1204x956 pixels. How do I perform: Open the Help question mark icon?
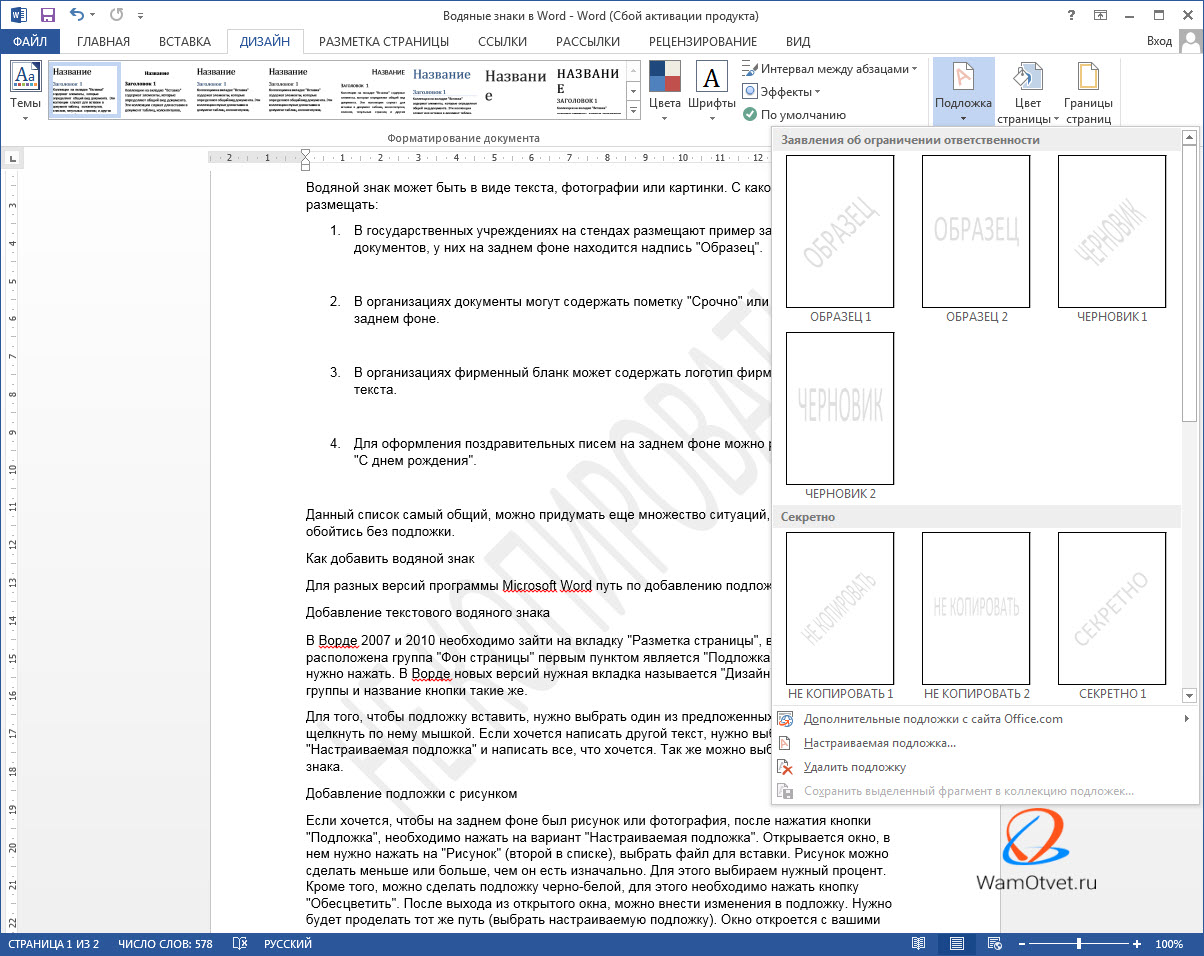tap(1073, 16)
